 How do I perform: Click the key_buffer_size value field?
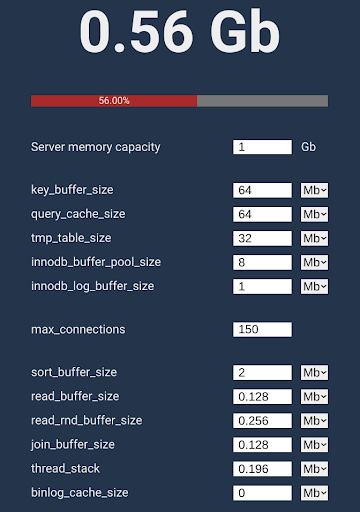(x=262, y=190)
